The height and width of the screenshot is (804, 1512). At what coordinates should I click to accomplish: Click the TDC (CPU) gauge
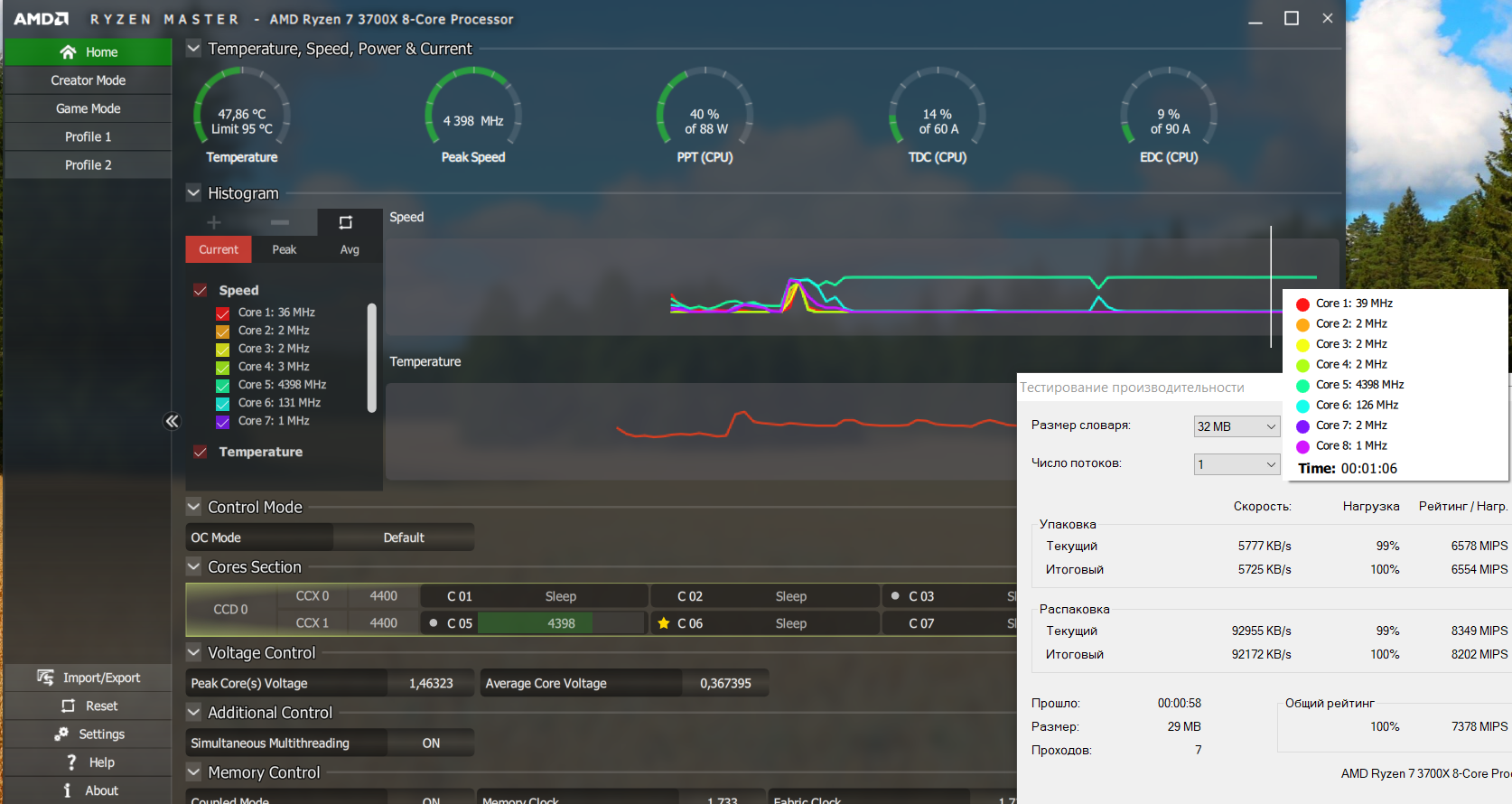938,115
